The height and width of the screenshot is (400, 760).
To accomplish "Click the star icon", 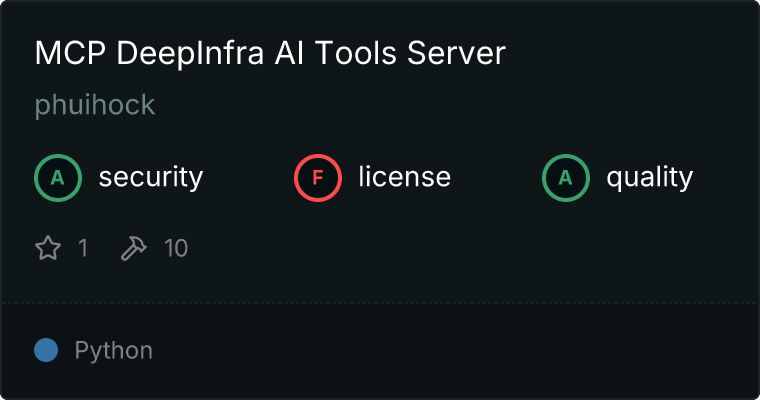I will point(48,248).
